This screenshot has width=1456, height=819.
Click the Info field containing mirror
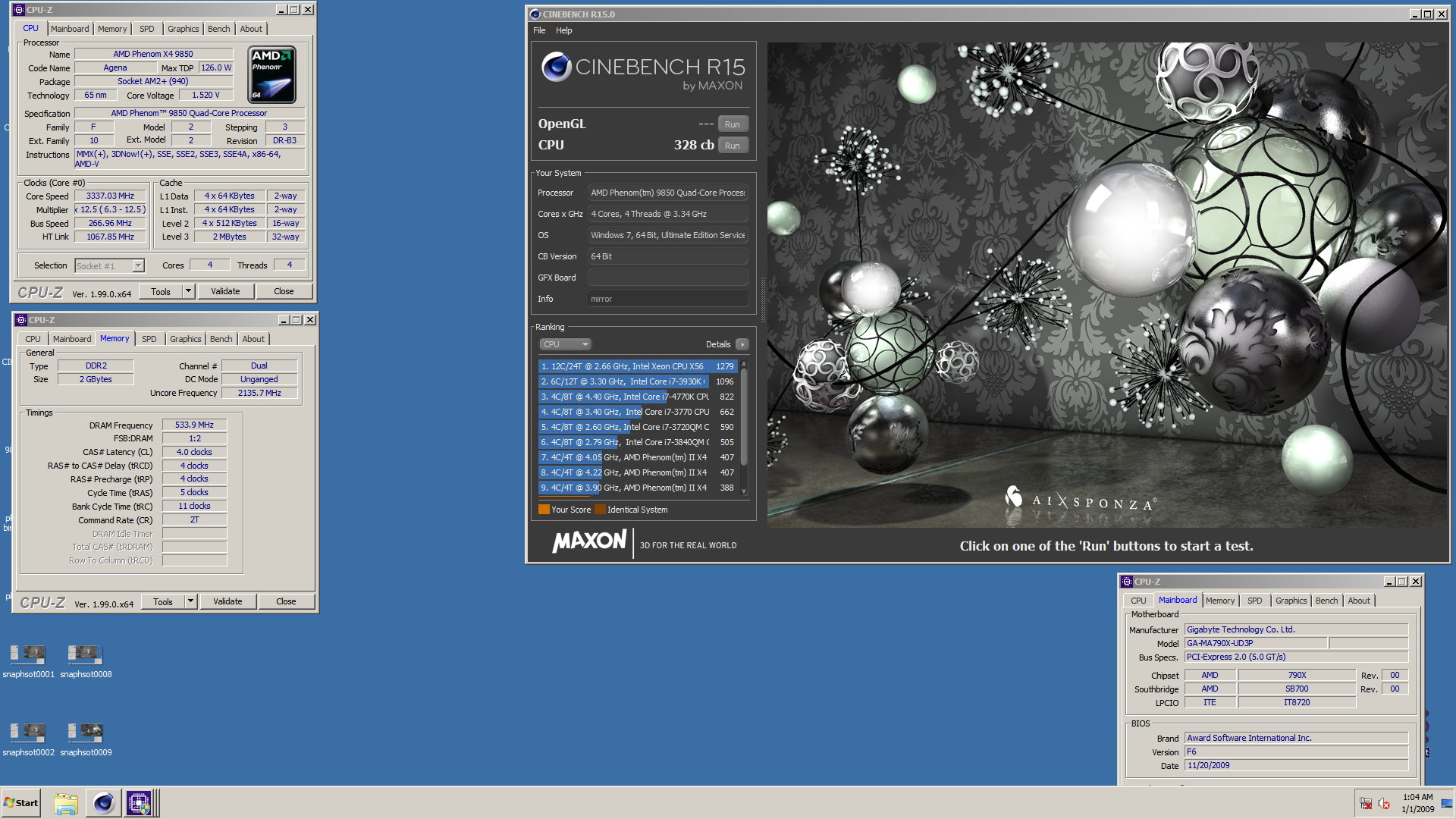667,299
